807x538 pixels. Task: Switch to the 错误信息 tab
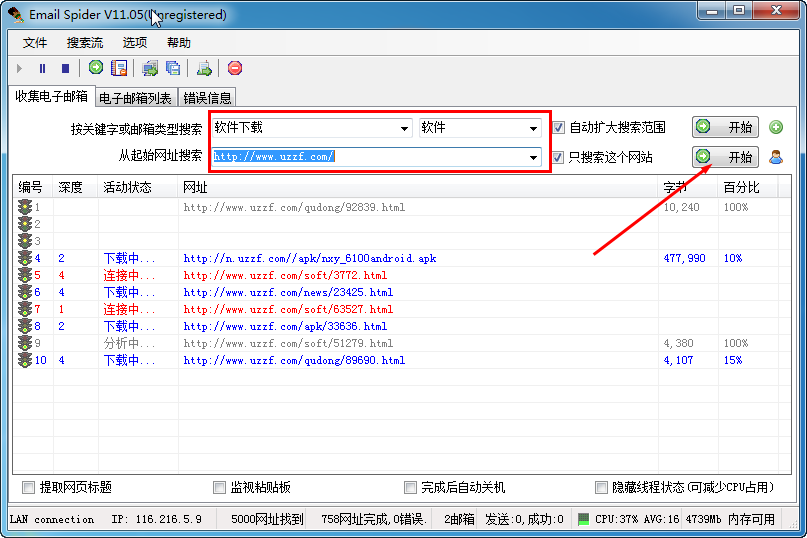point(207,98)
